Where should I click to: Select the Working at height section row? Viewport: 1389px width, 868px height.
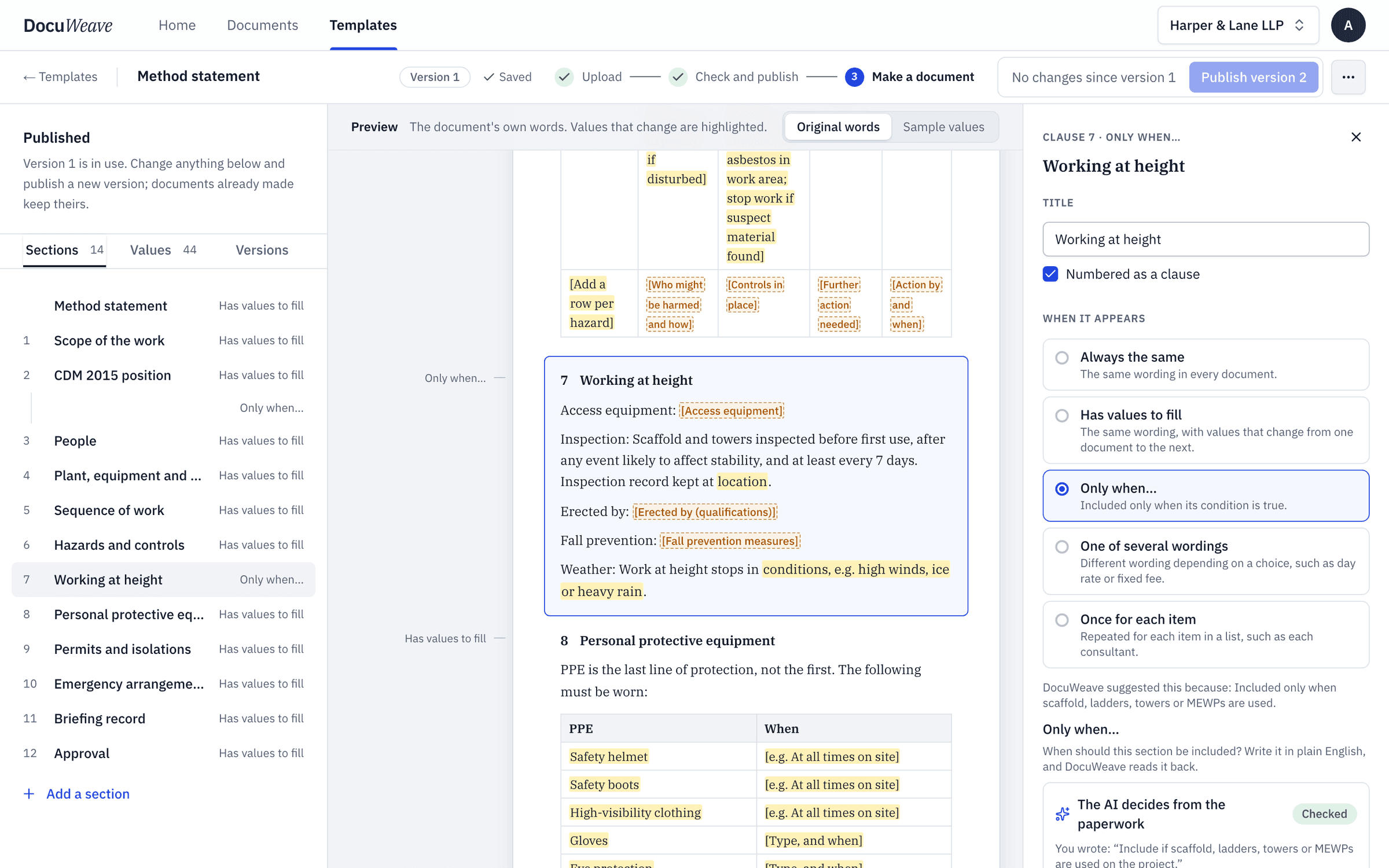coord(163,579)
